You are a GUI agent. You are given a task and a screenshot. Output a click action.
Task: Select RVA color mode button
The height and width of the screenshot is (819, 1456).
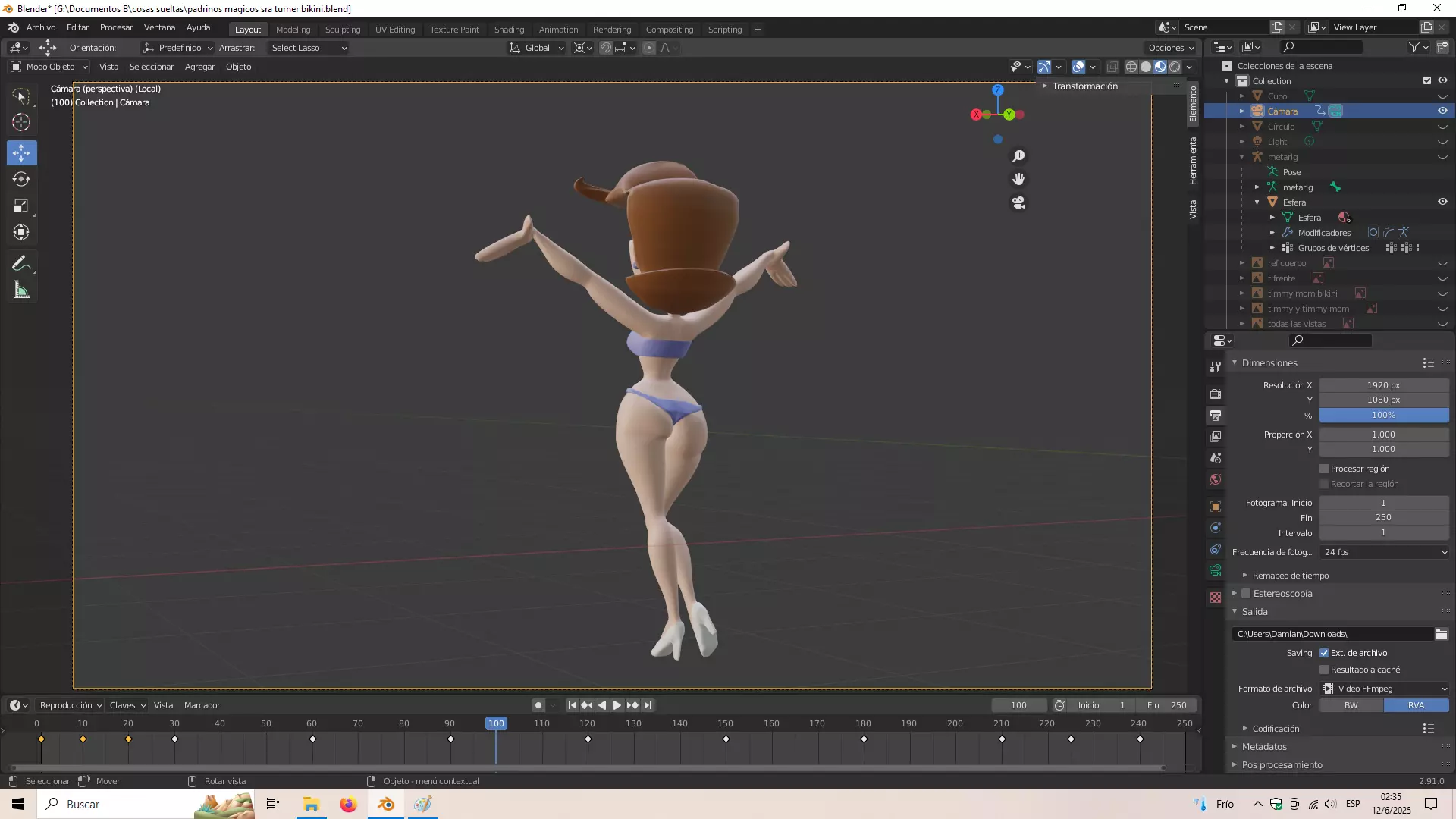(1417, 705)
